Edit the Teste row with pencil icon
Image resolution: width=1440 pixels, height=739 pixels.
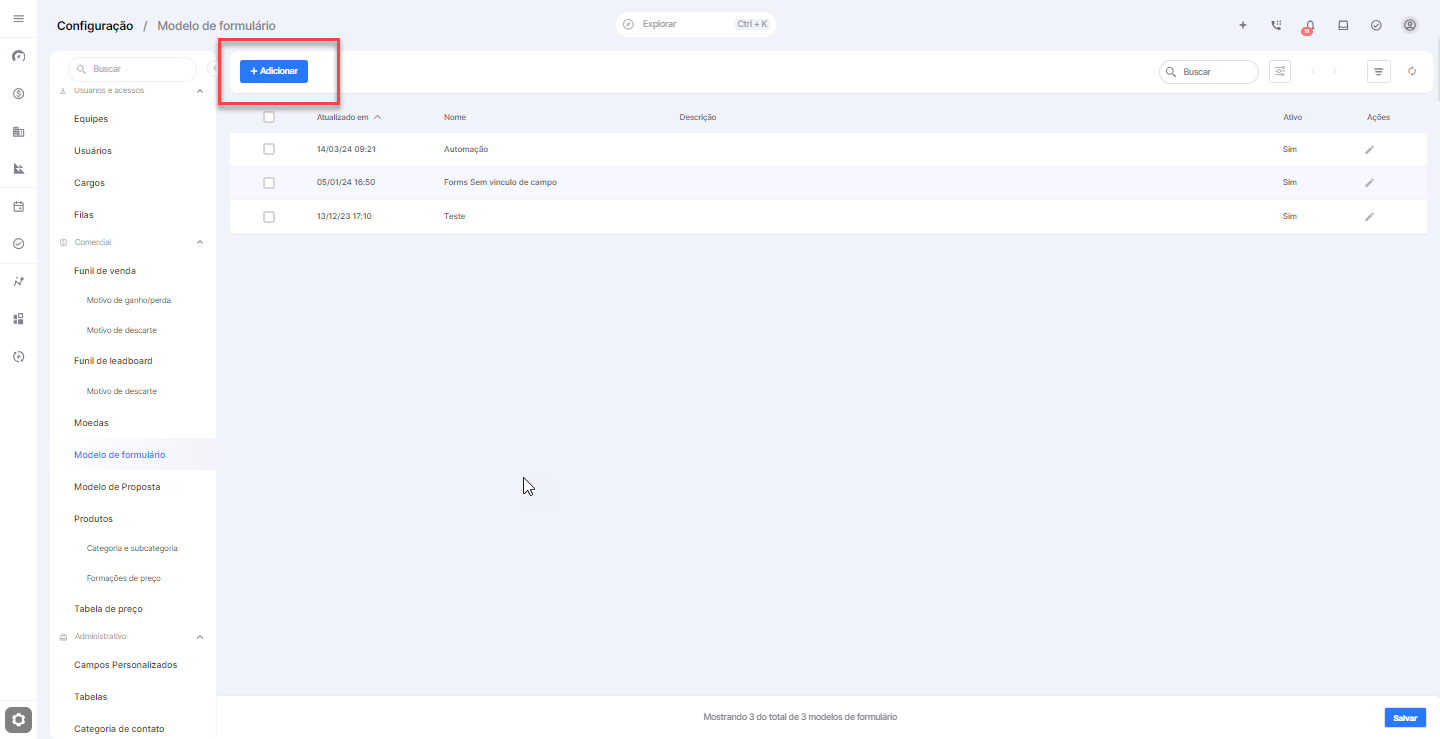1370,216
